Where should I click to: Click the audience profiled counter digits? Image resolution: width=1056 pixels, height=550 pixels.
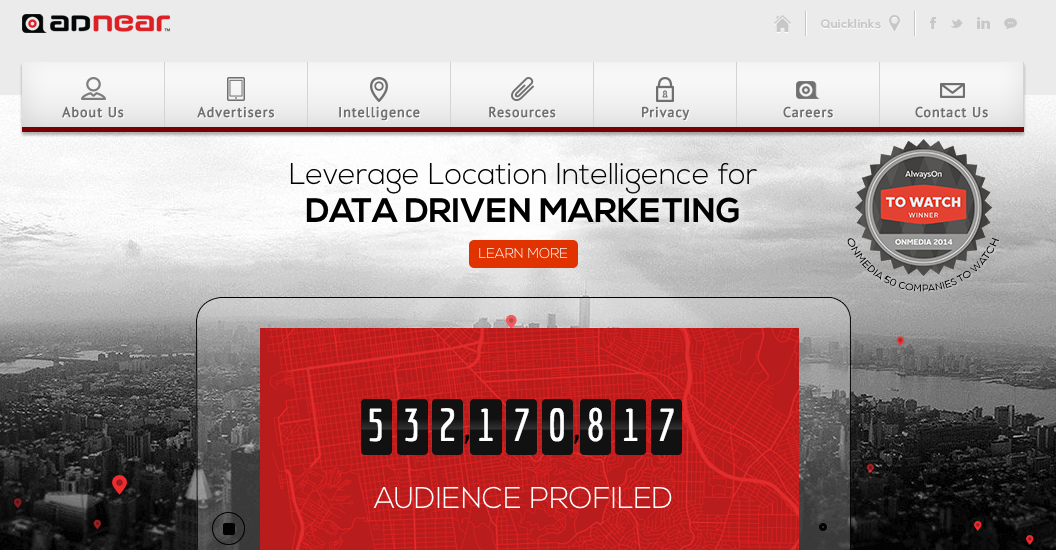point(521,427)
